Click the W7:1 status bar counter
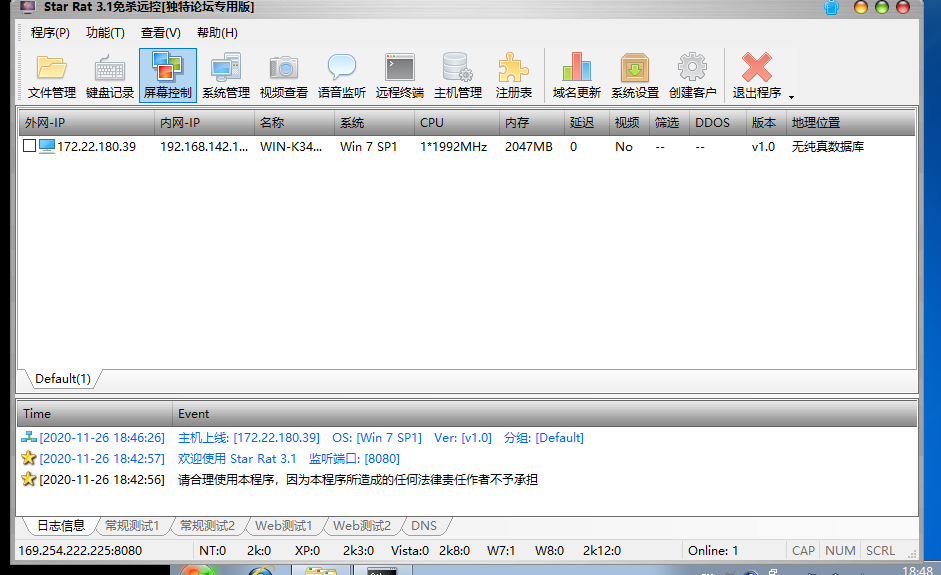Image resolution: width=941 pixels, height=575 pixels. tap(501, 550)
